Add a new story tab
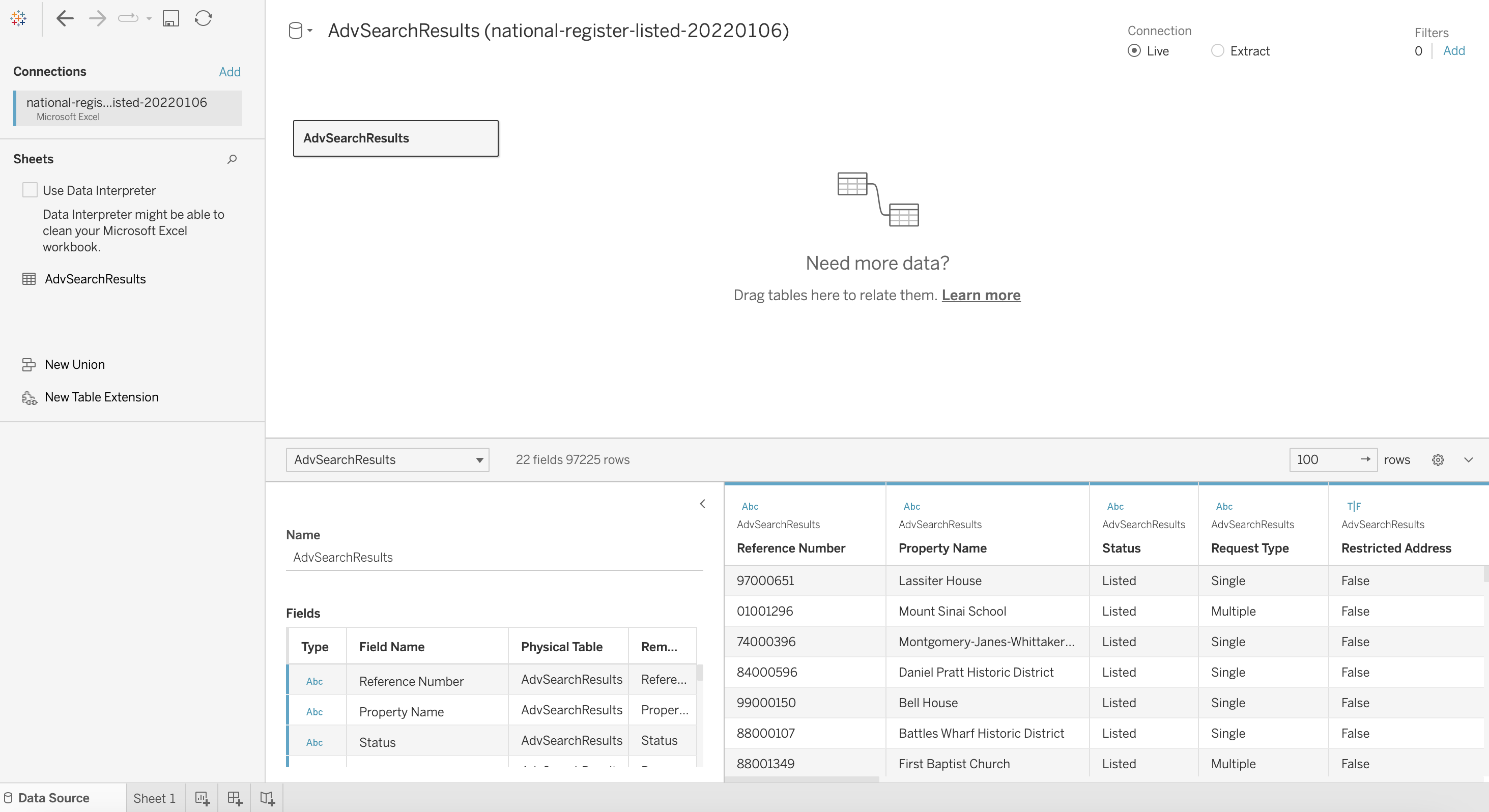 267,798
